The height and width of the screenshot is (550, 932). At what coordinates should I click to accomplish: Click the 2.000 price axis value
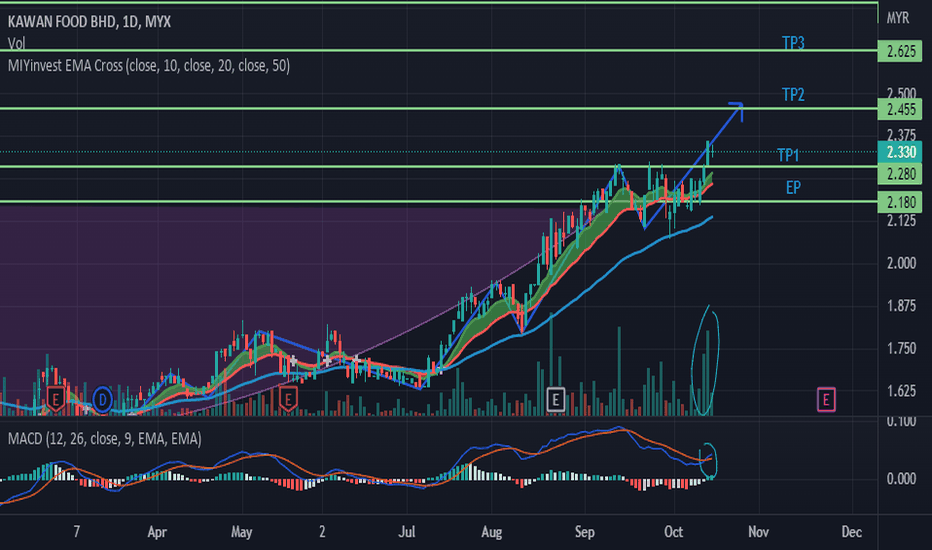[x=901, y=263]
